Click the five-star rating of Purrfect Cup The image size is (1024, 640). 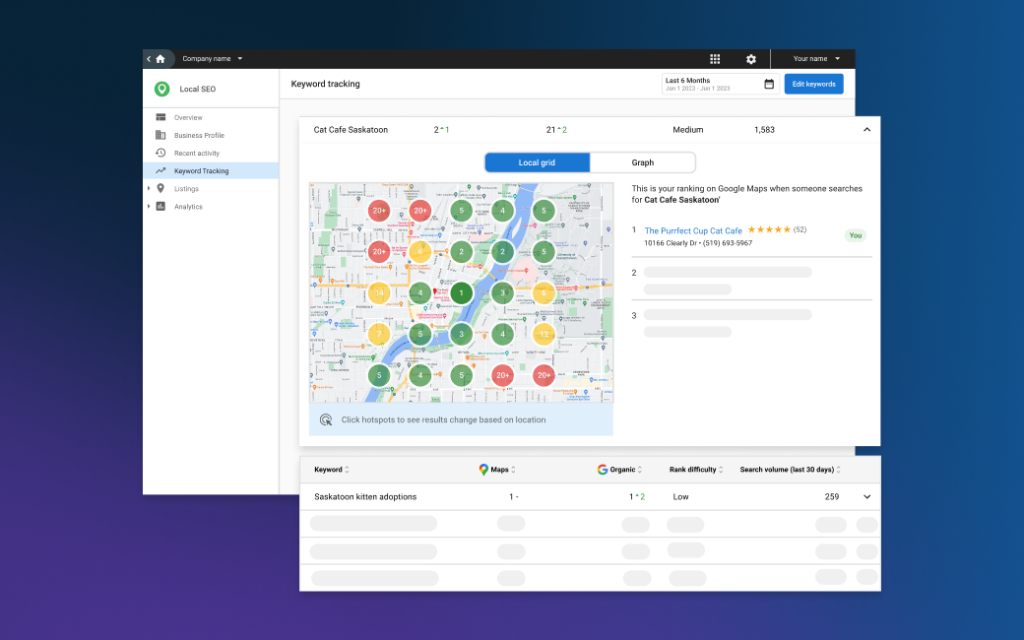tap(769, 229)
